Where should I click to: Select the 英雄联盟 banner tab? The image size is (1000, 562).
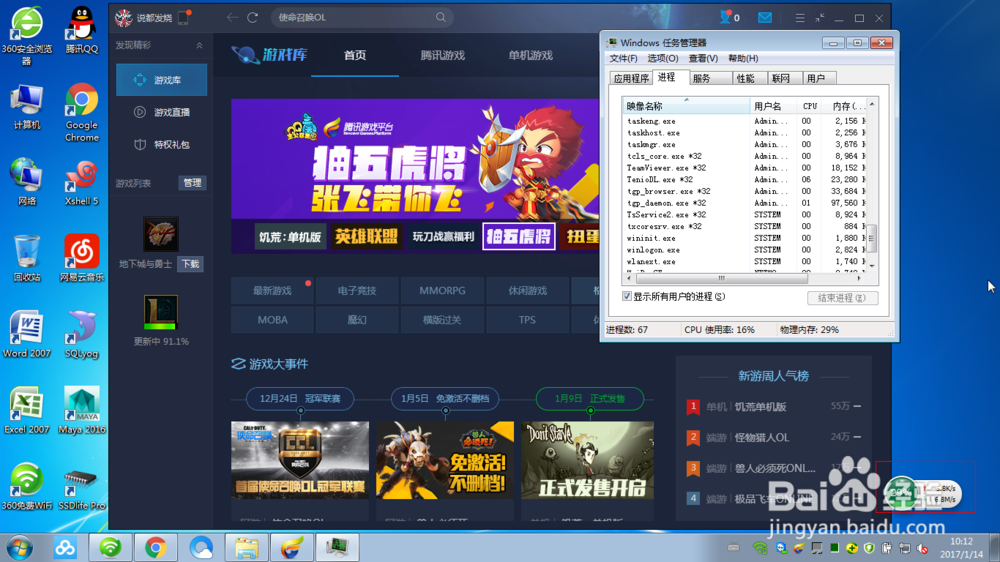pos(366,237)
